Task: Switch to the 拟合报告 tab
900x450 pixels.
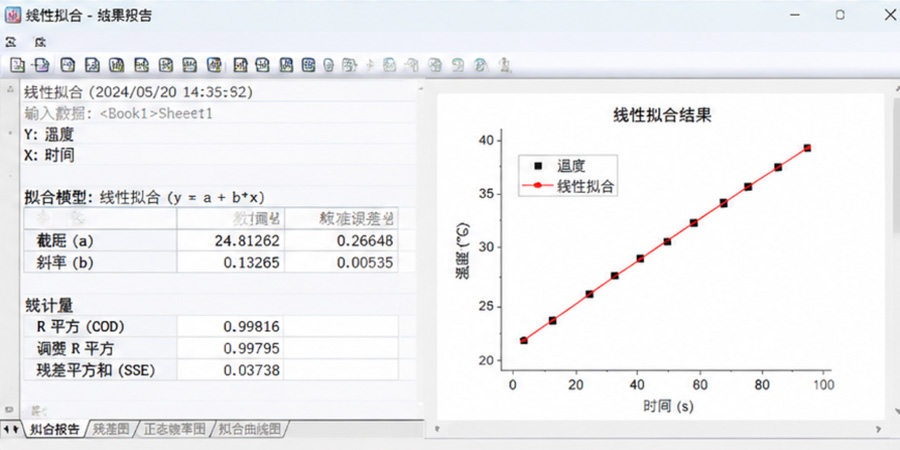Action: (x=54, y=429)
